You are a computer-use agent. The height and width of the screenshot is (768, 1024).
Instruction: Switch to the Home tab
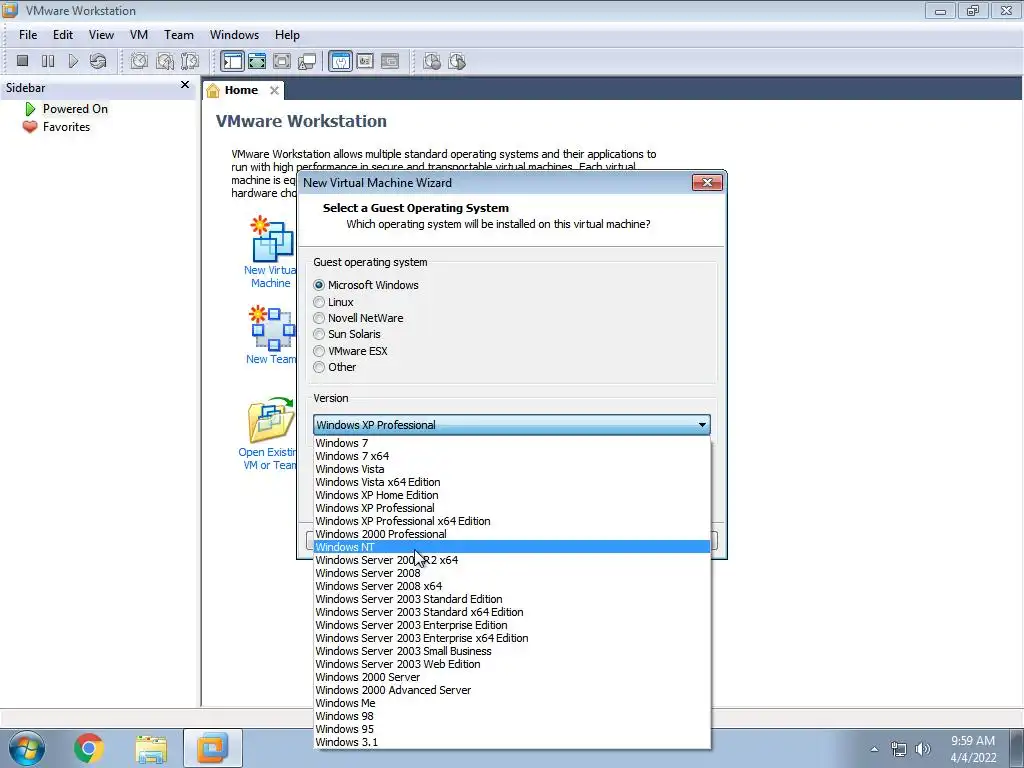(241, 90)
